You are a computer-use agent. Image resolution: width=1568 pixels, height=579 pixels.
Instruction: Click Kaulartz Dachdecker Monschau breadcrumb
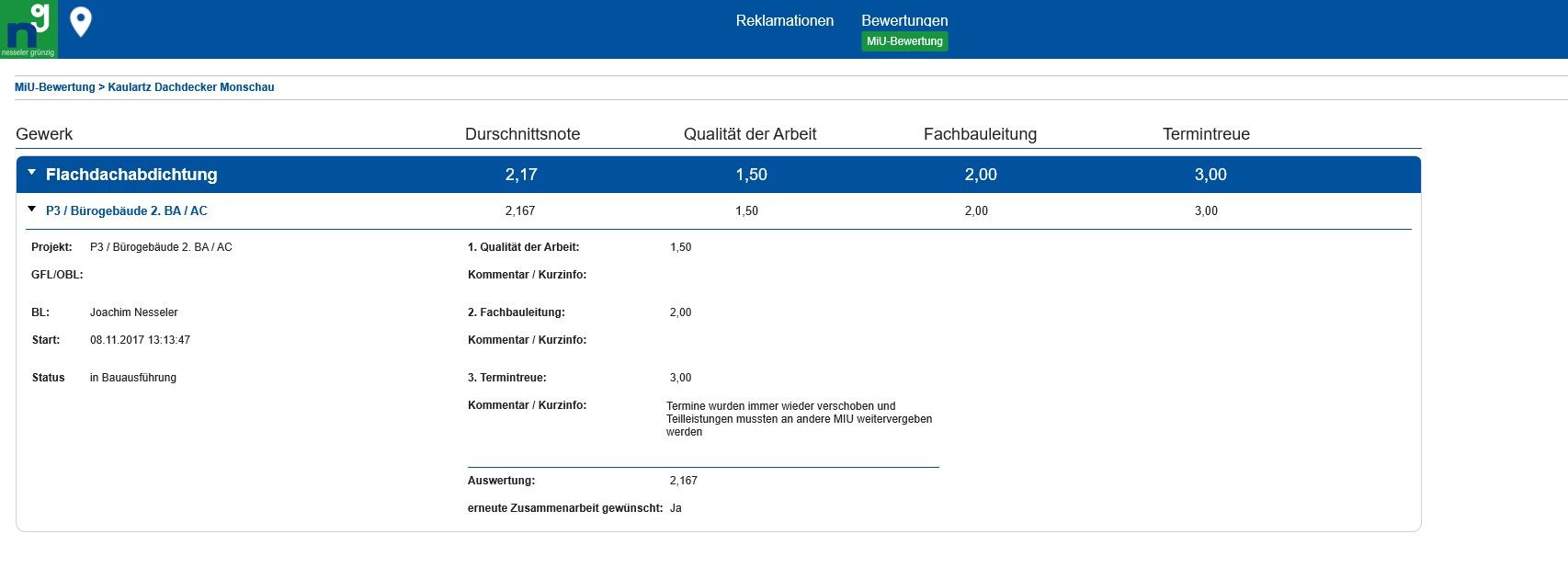click(x=191, y=87)
